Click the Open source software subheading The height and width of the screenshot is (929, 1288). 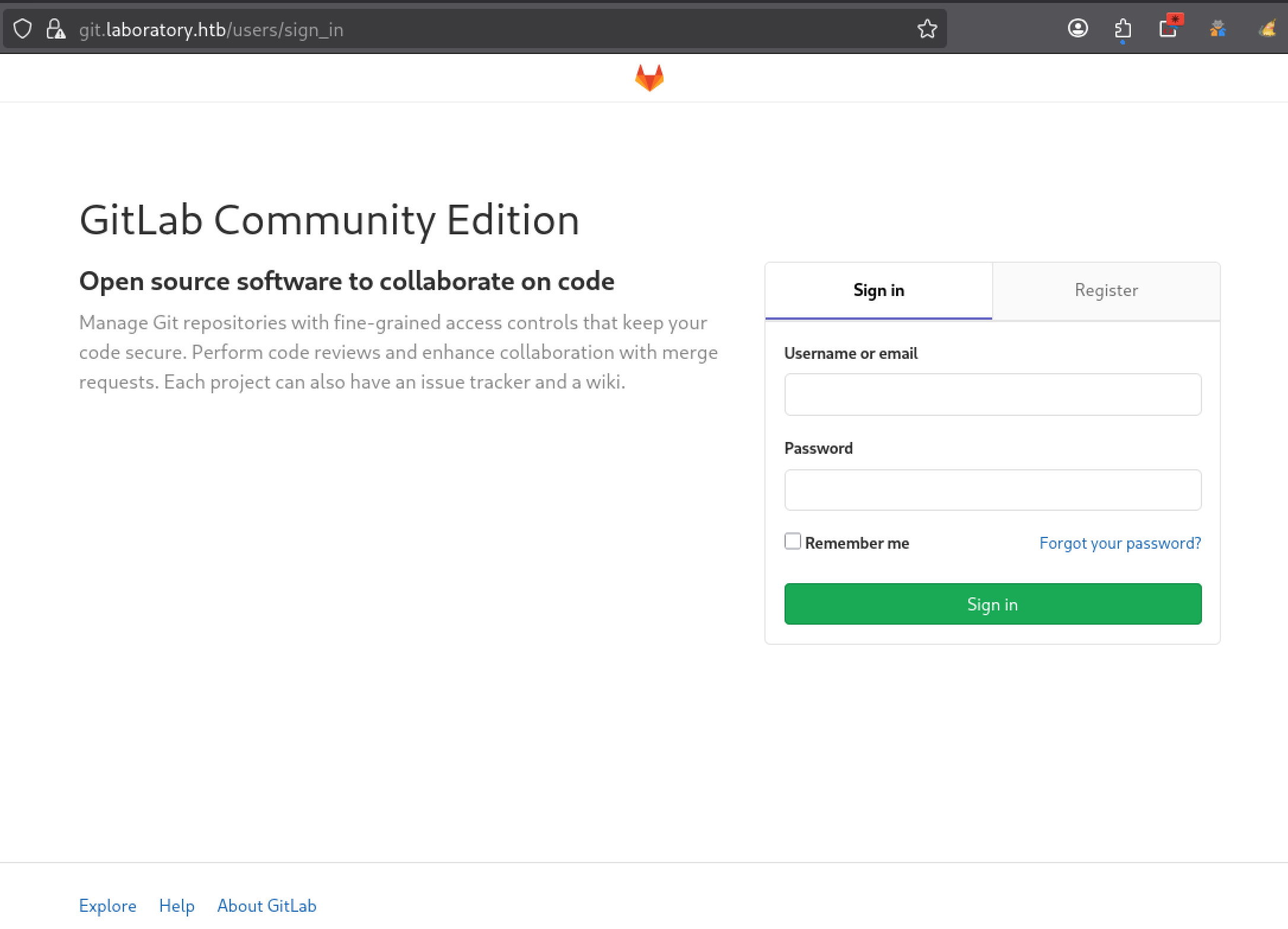(x=347, y=281)
